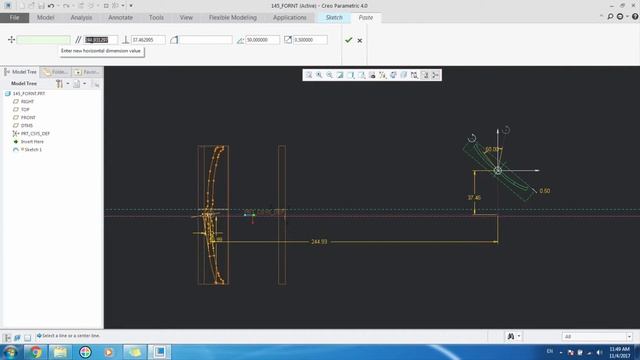
Task: Click the Refit icon in graphics toolbar
Action: (309, 75)
